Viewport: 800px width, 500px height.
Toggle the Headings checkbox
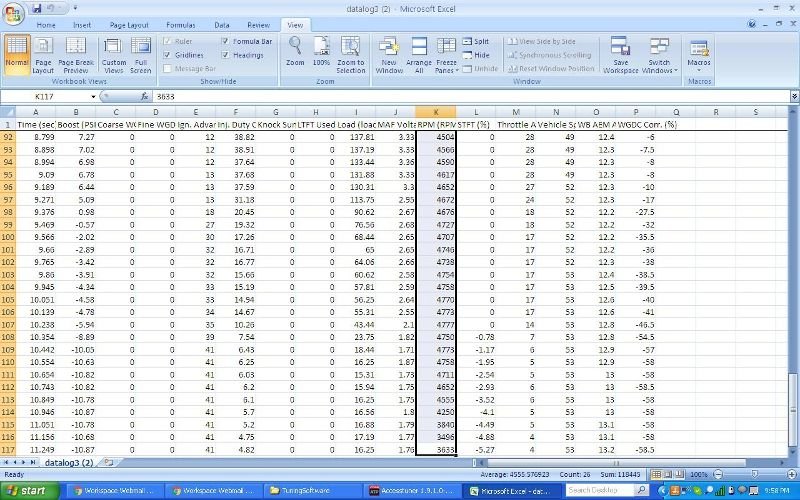point(225,55)
